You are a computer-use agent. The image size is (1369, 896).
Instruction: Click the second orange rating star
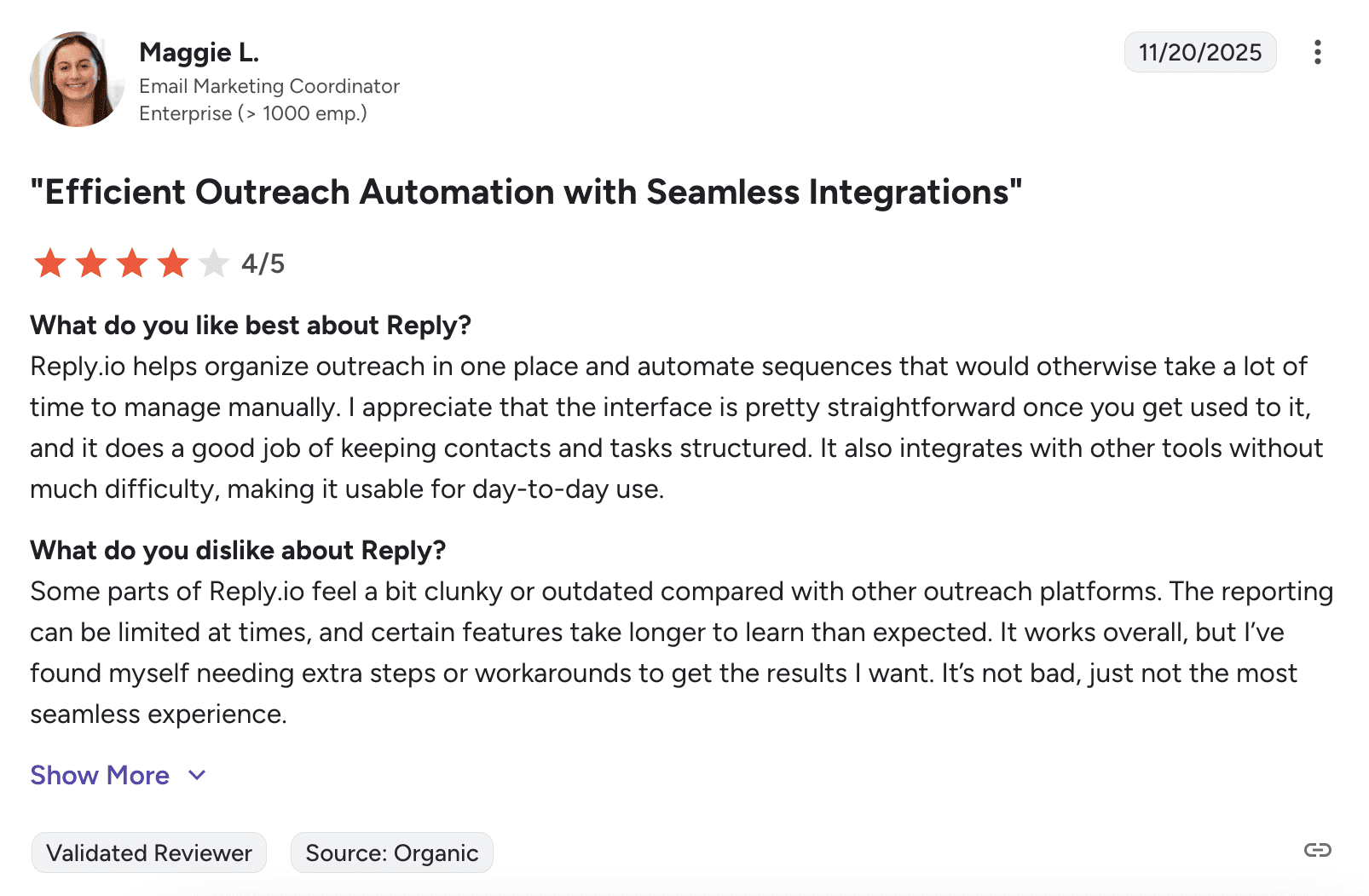point(91,263)
